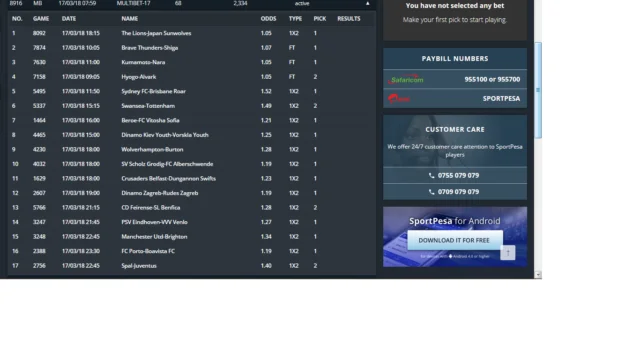This screenshot has height=360, width=640.
Task: Click the Airtel logo next to SPORTPESA
Action: pos(399,98)
